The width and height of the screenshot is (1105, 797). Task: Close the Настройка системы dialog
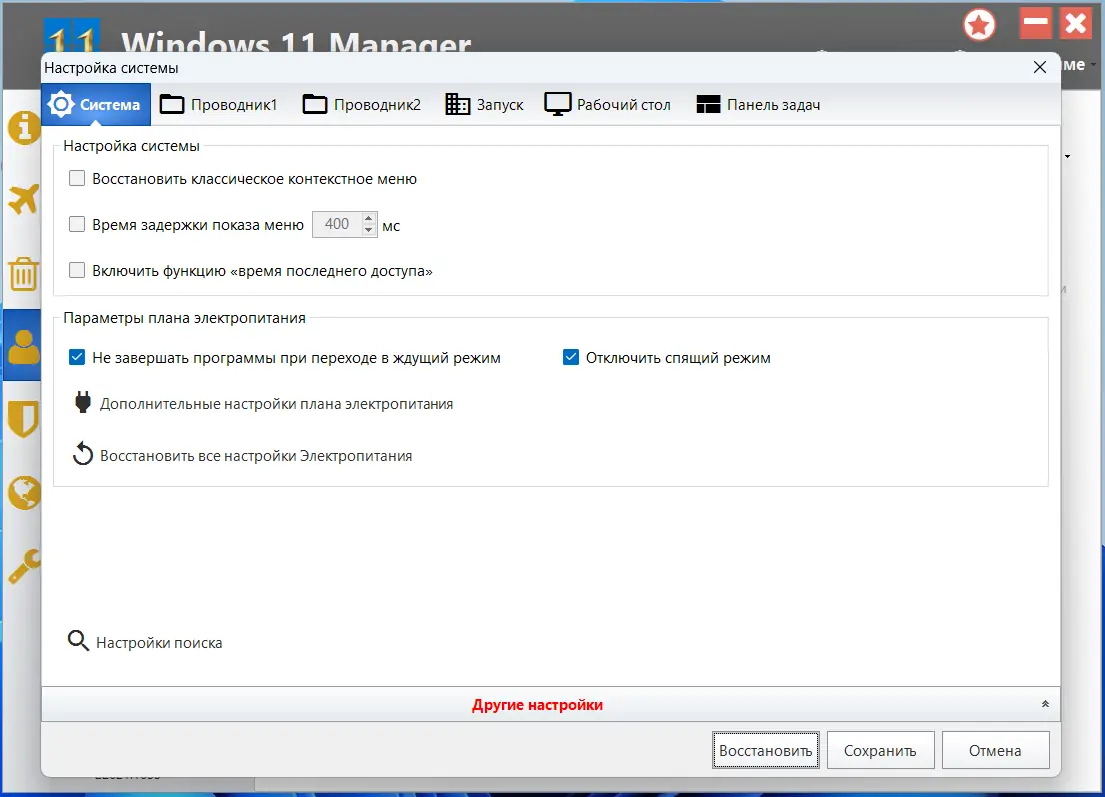point(1039,67)
